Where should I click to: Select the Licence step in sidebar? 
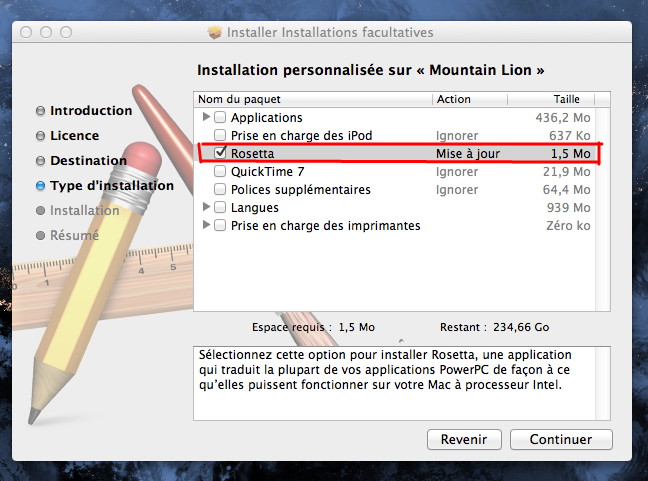tap(74, 136)
